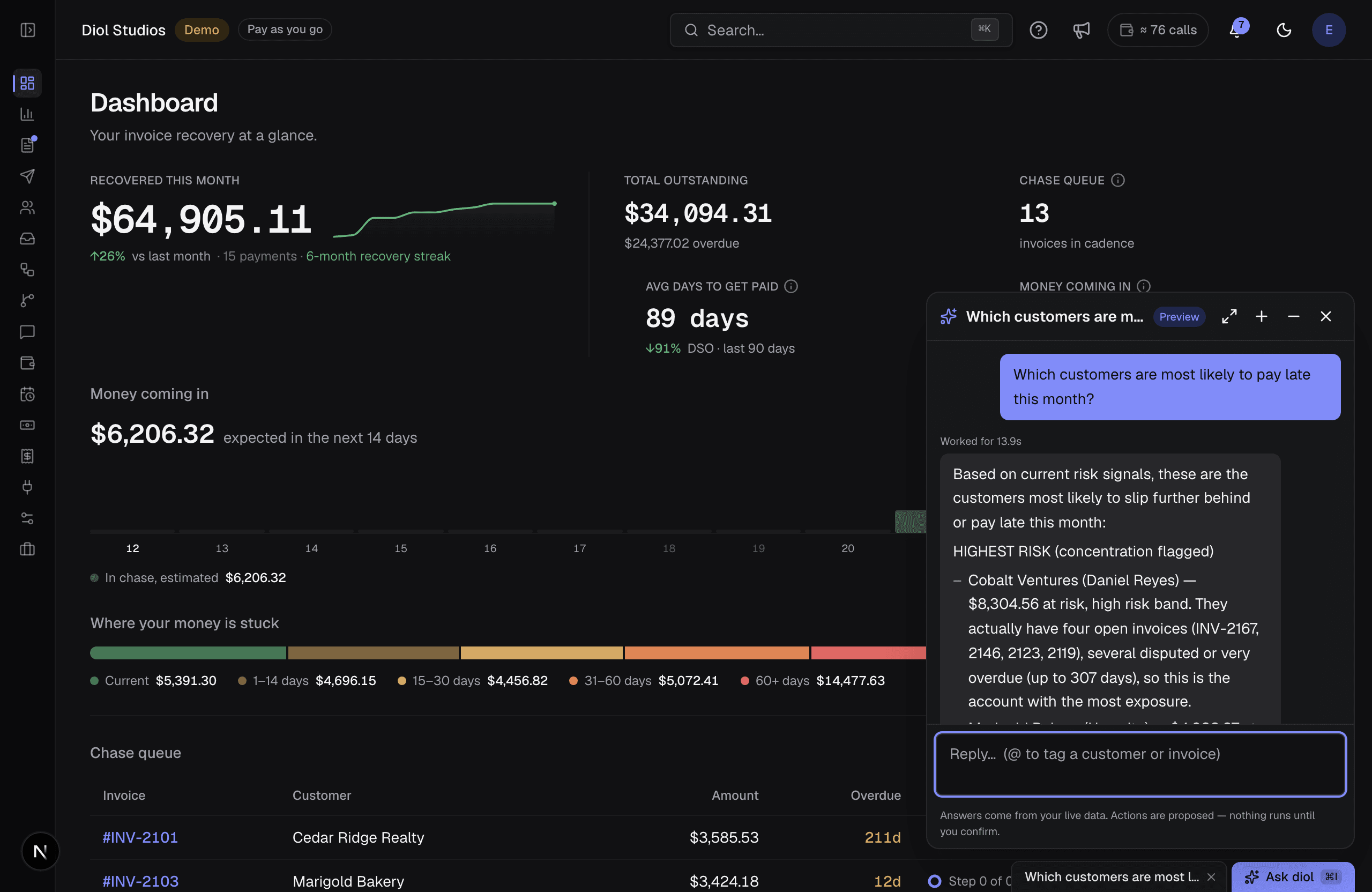Click the 60+ days $14,477.63 legend
The image size is (1372, 892).
point(813,680)
